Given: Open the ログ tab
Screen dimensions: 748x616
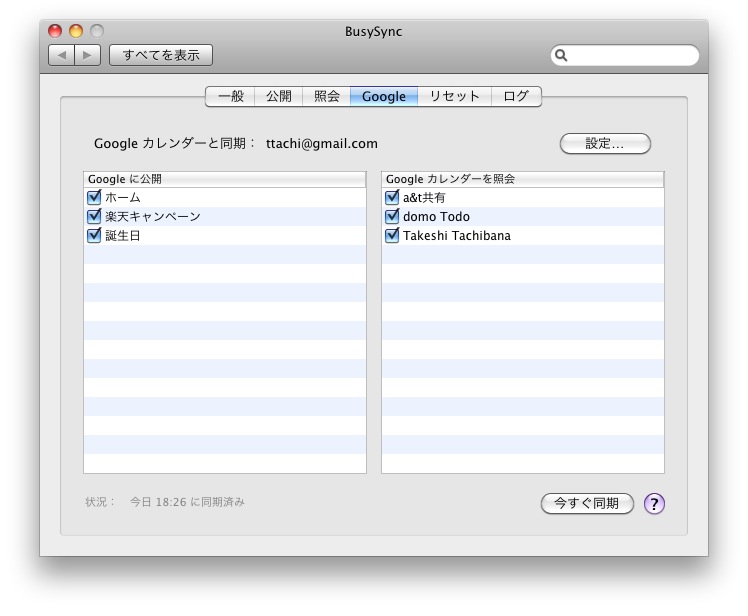Looking at the screenshot, I should [x=516, y=97].
